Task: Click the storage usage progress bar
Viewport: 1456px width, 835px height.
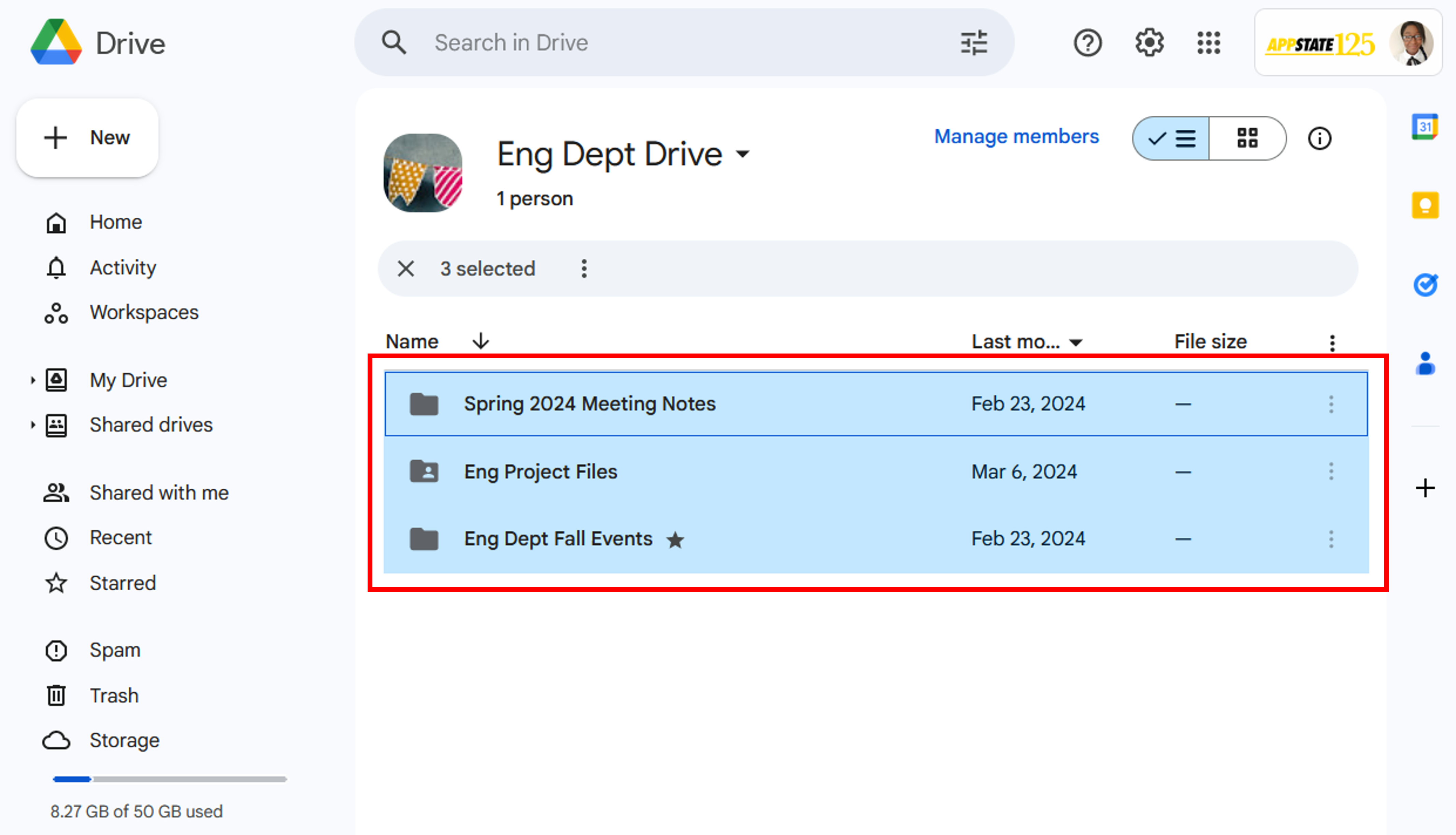Action: pos(170,779)
